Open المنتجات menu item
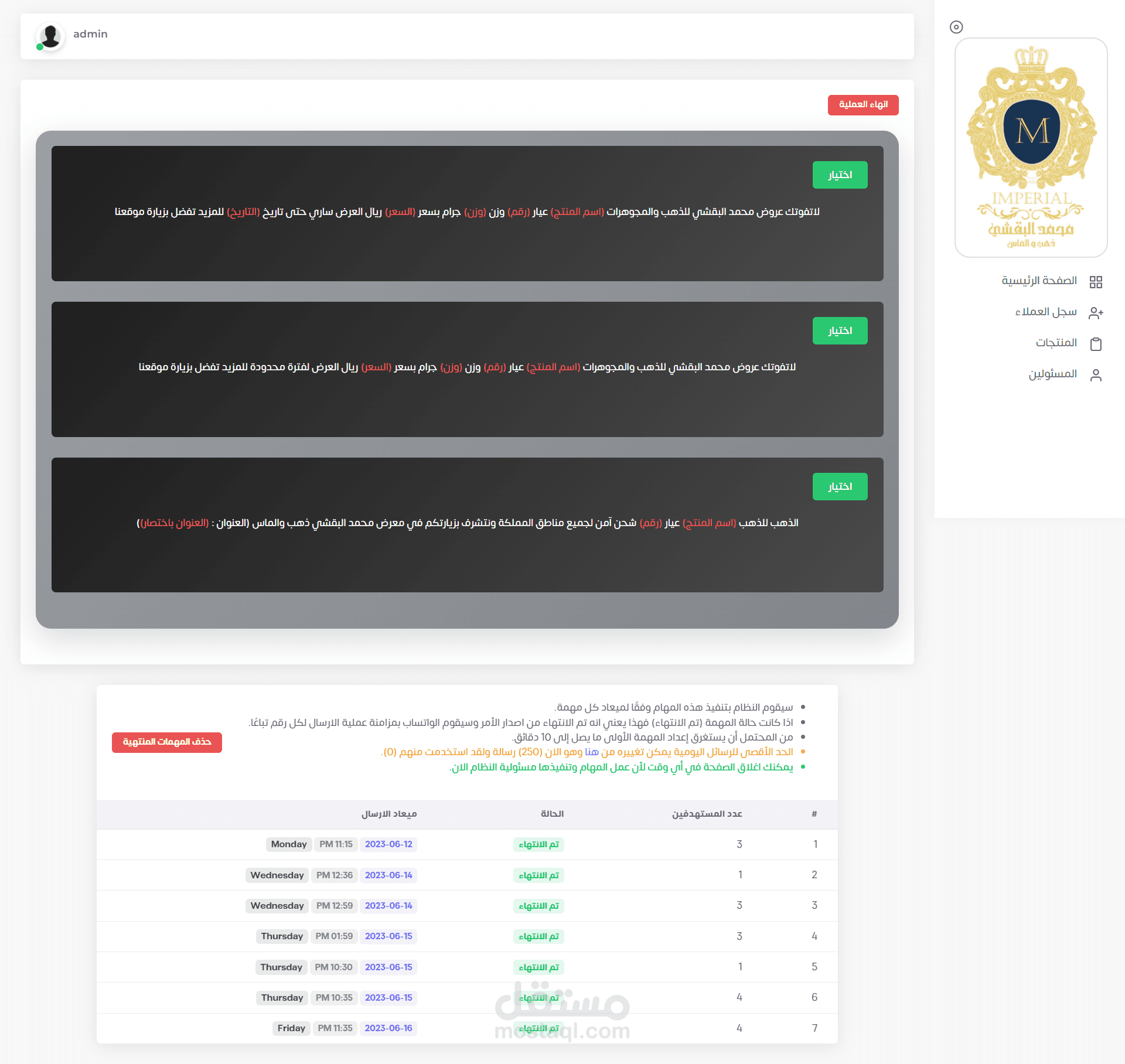 [x=1056, y=343]
